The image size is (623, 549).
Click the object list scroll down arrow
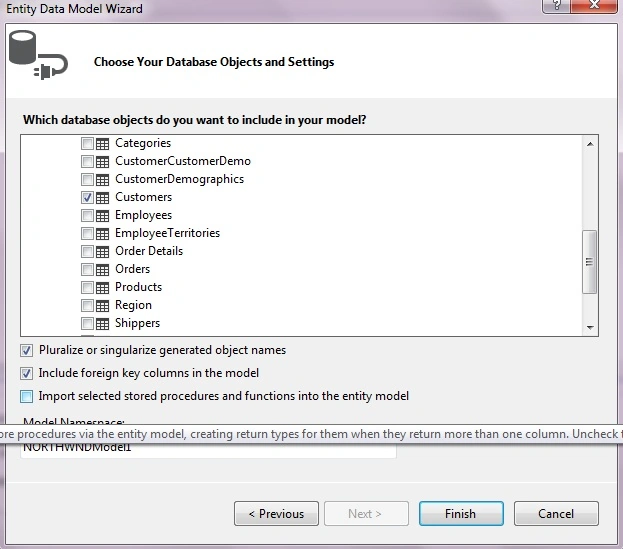(x=590, y=327)
